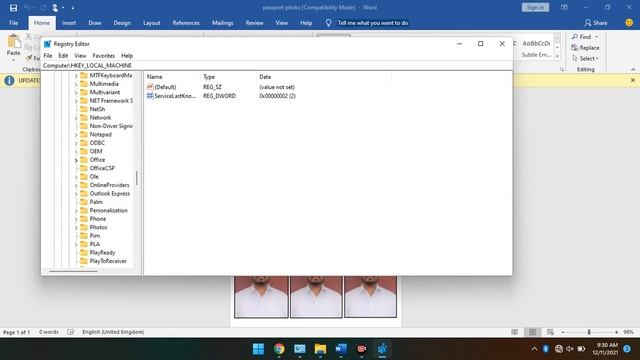Screen dimensions: 640x360
Task: Close the yellow update notification bar
Action: pos(633,80)
